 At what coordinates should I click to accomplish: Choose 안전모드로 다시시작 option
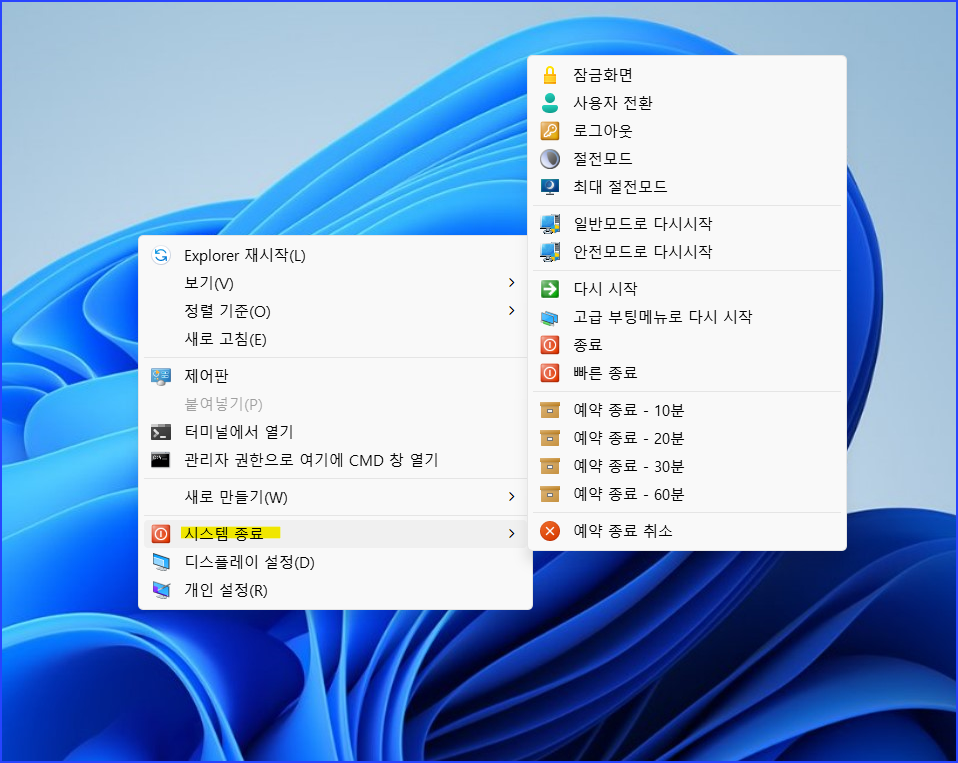[x=687, y=252]
